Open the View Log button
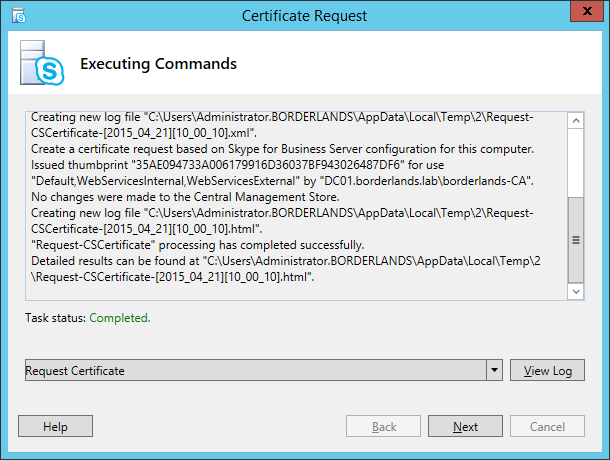The width and height of the screenshot is (610, 460). click(547, 370)
